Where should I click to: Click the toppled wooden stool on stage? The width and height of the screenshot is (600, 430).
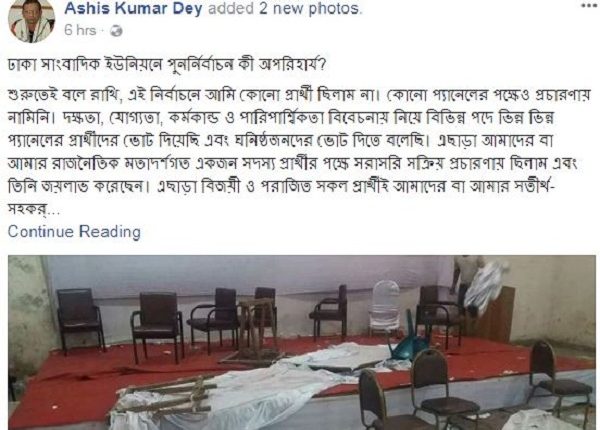click(255, 331)
